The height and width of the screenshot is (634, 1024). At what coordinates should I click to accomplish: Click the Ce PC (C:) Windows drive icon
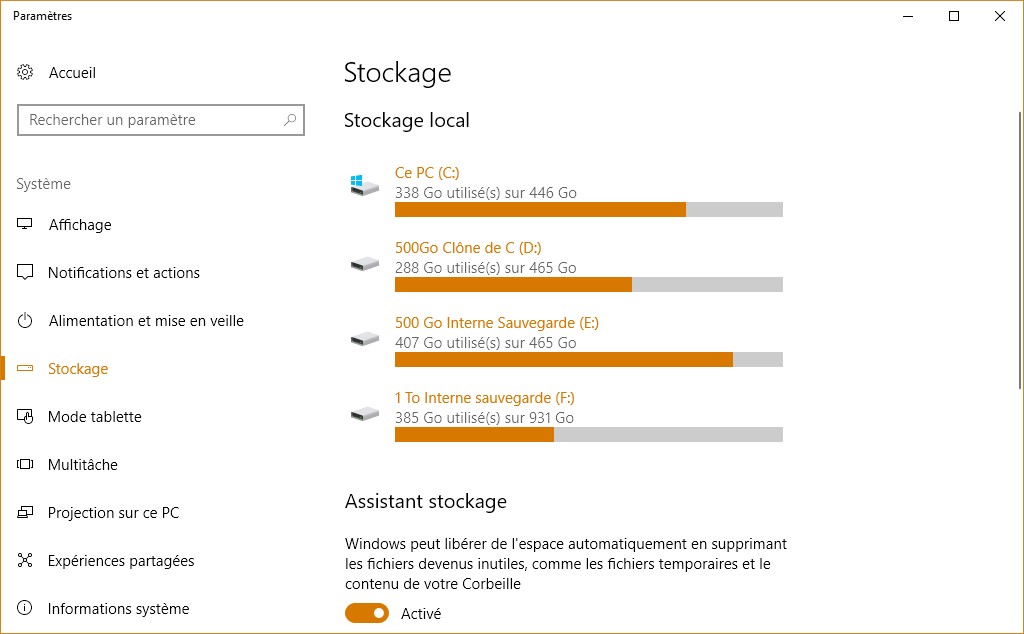point(364,186)
